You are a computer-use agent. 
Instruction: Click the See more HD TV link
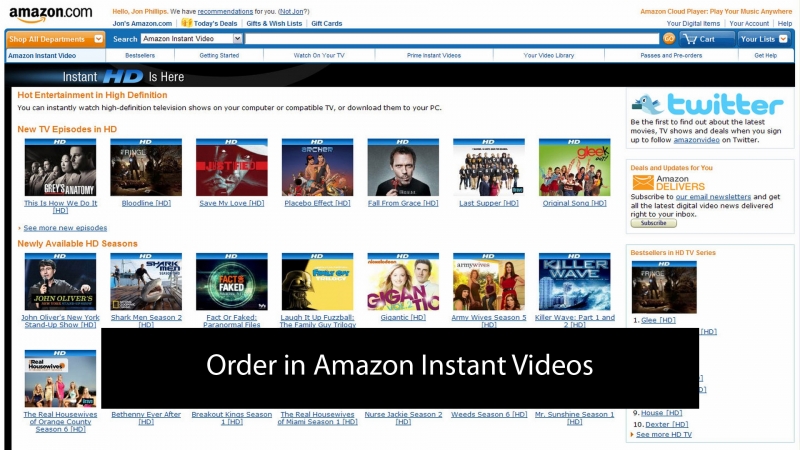(x=666, y=435)
